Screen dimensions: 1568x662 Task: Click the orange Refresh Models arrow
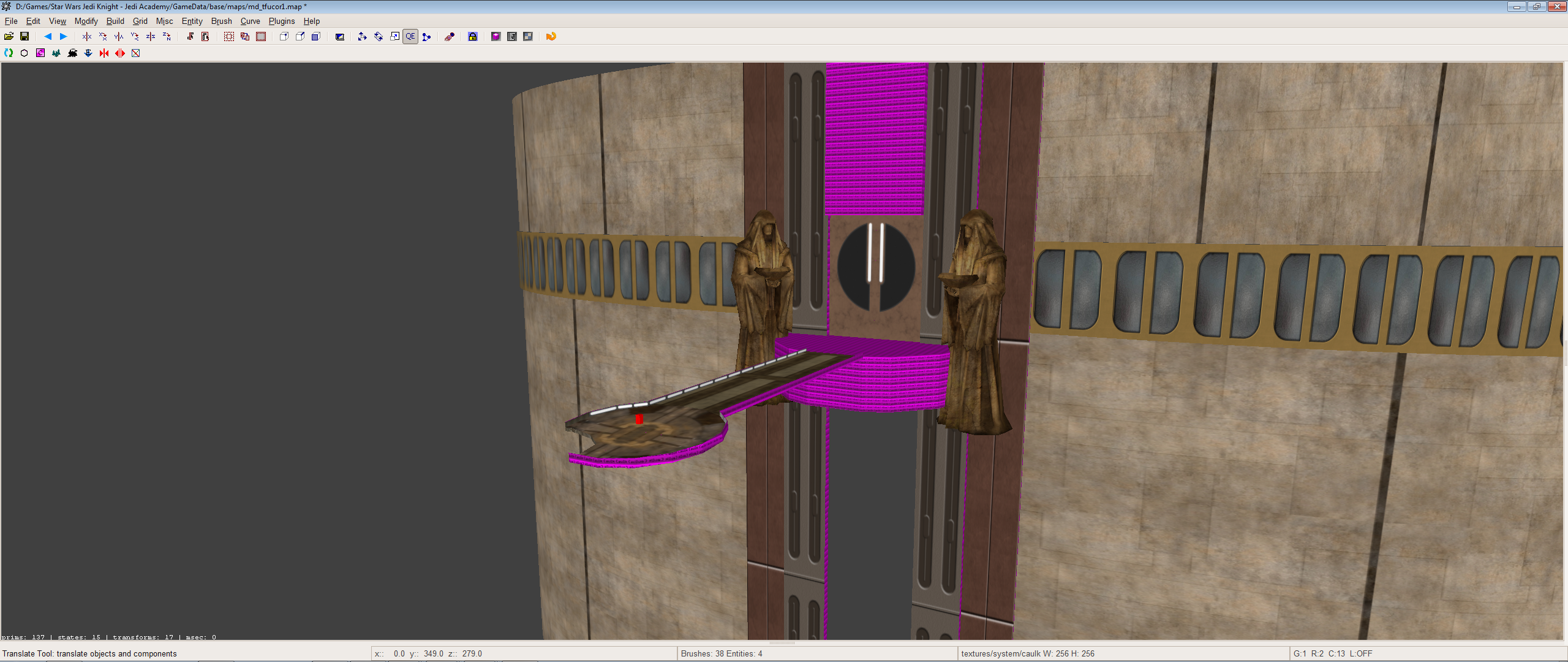coord(551,37)
